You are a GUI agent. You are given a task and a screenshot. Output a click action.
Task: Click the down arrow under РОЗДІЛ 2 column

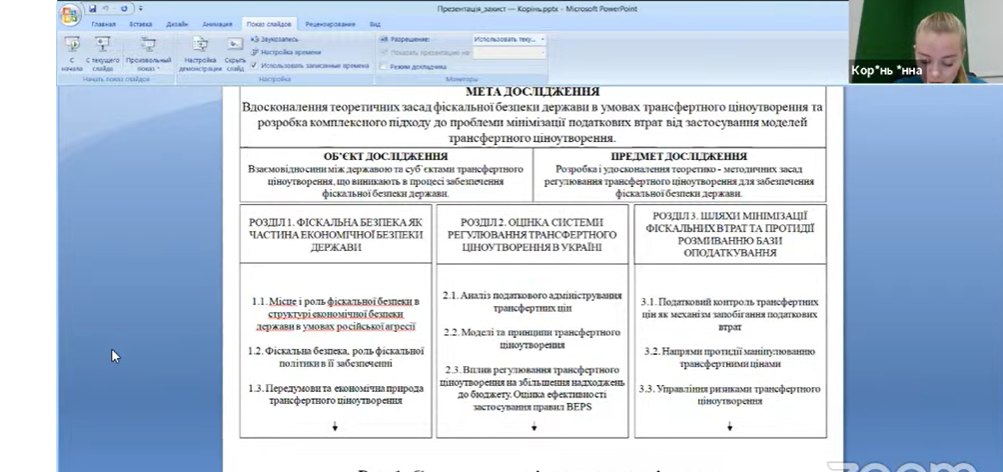[x=534, y=427]
